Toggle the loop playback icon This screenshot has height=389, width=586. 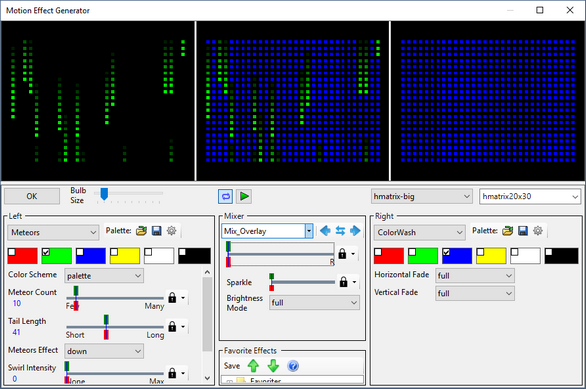click(x=225, y=196)
